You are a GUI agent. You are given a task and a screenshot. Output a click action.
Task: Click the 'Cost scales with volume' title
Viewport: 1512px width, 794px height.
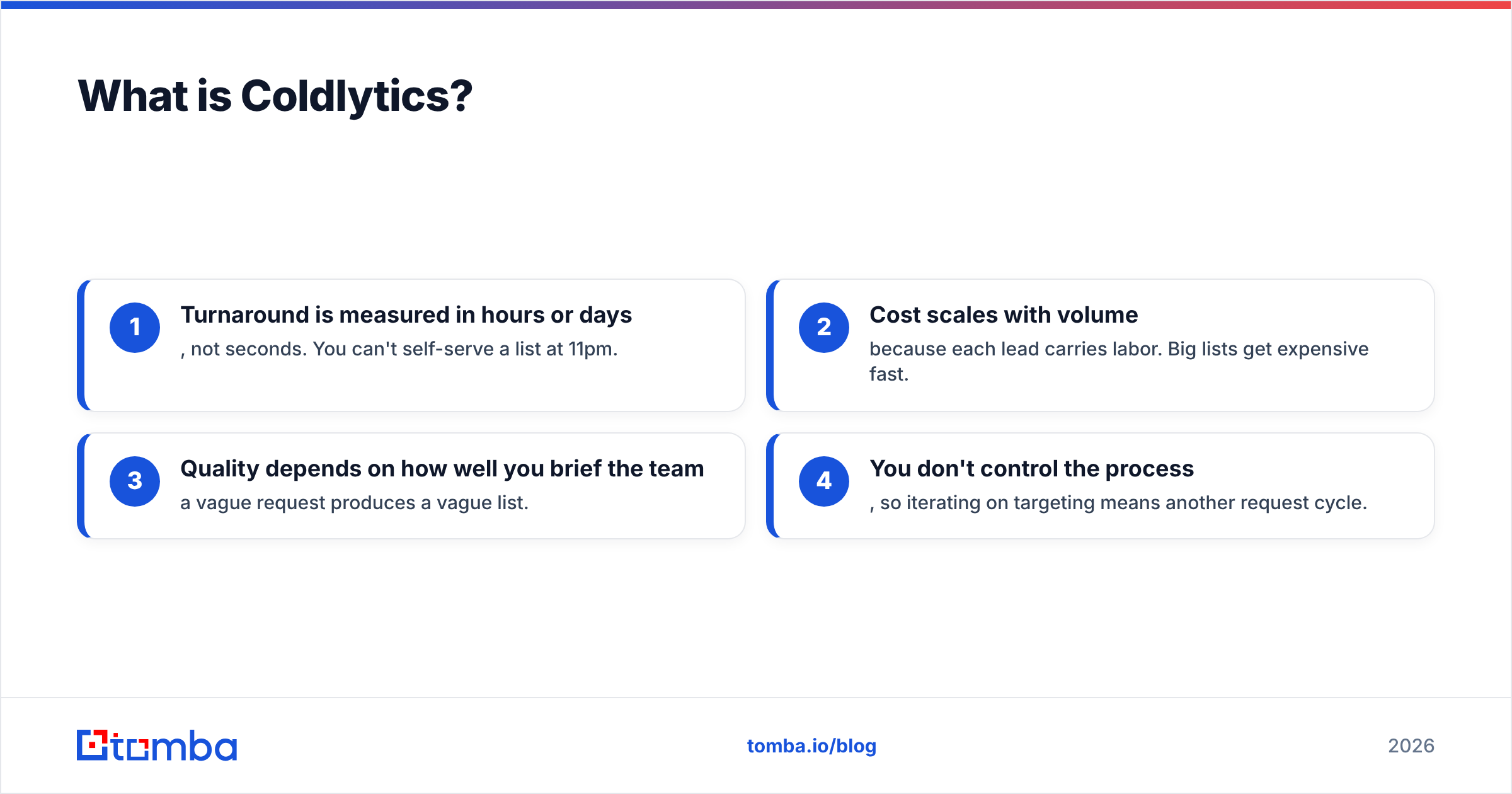point(1004,315)
